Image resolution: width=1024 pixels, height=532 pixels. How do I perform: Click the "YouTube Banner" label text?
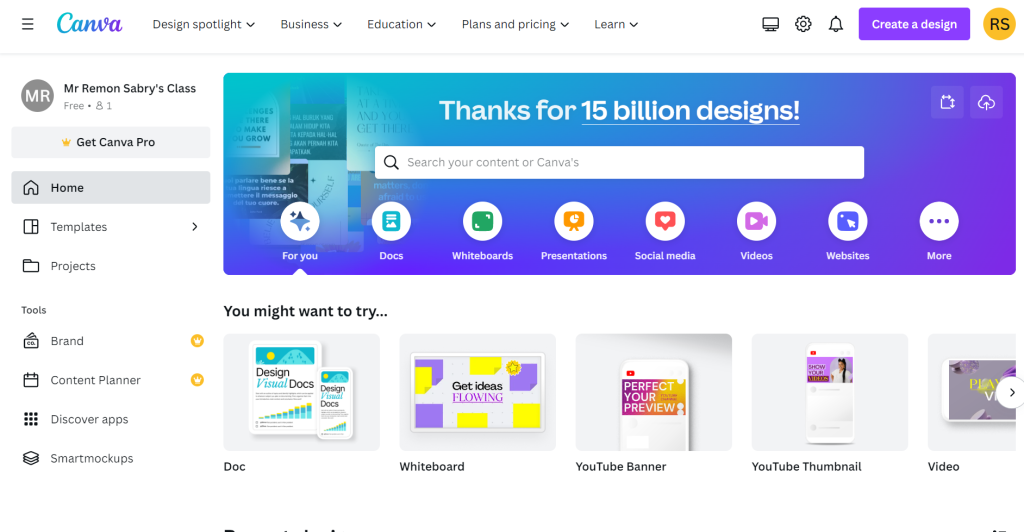pos(620,467)
